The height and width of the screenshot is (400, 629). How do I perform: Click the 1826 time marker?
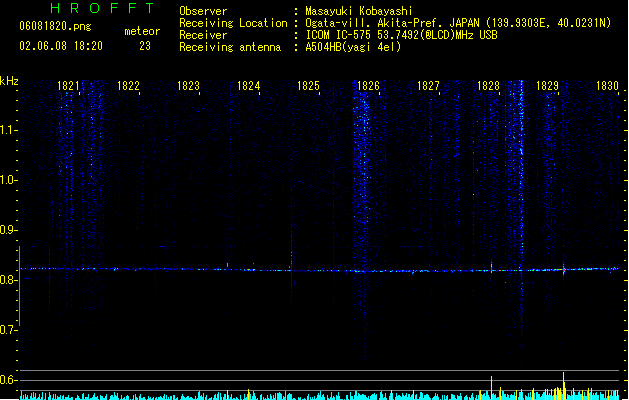click(368, 86)
